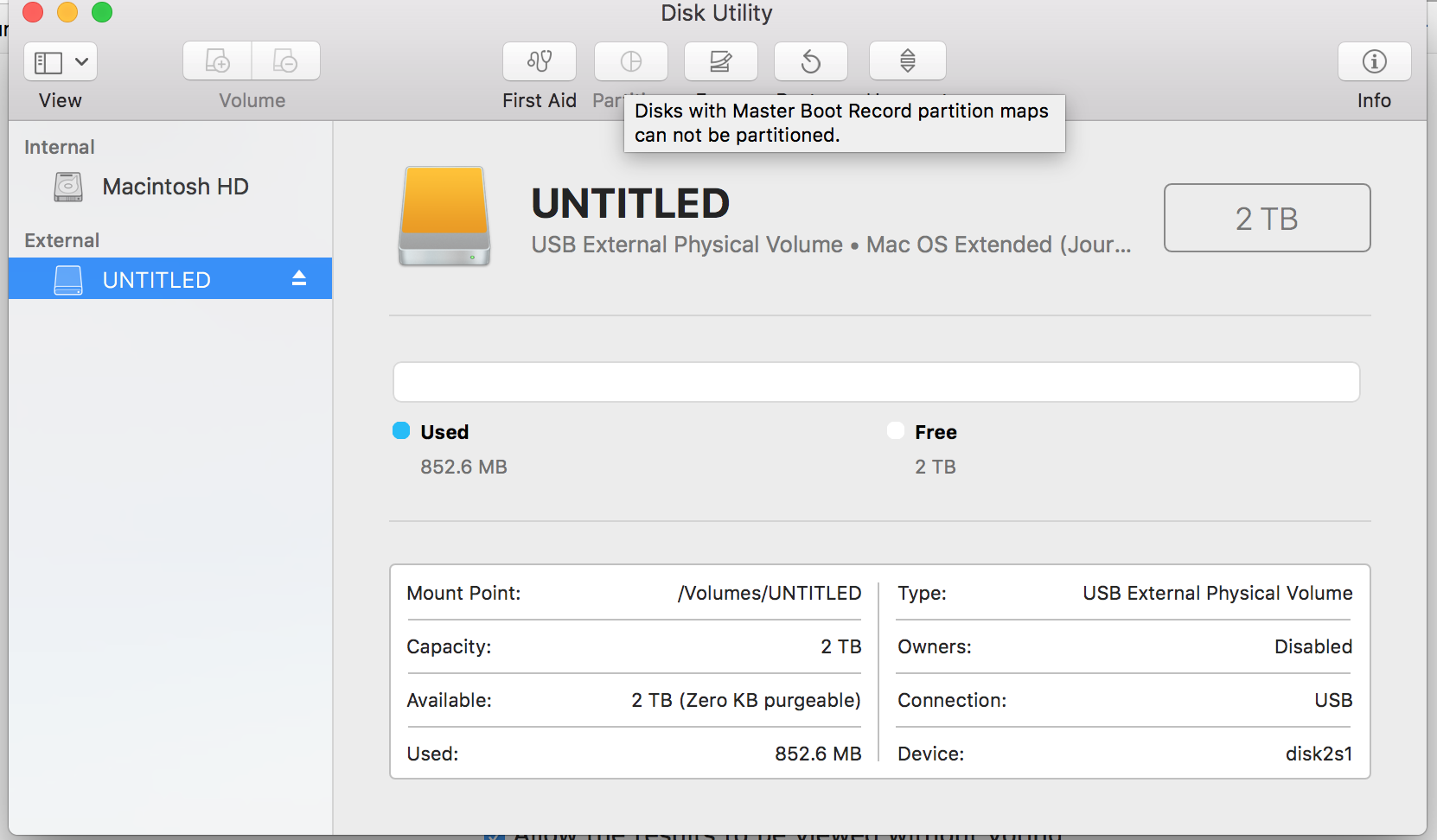Click the orange external drive icon
The width and height of the screenshot is (1437, 840).
pos(444,217)
